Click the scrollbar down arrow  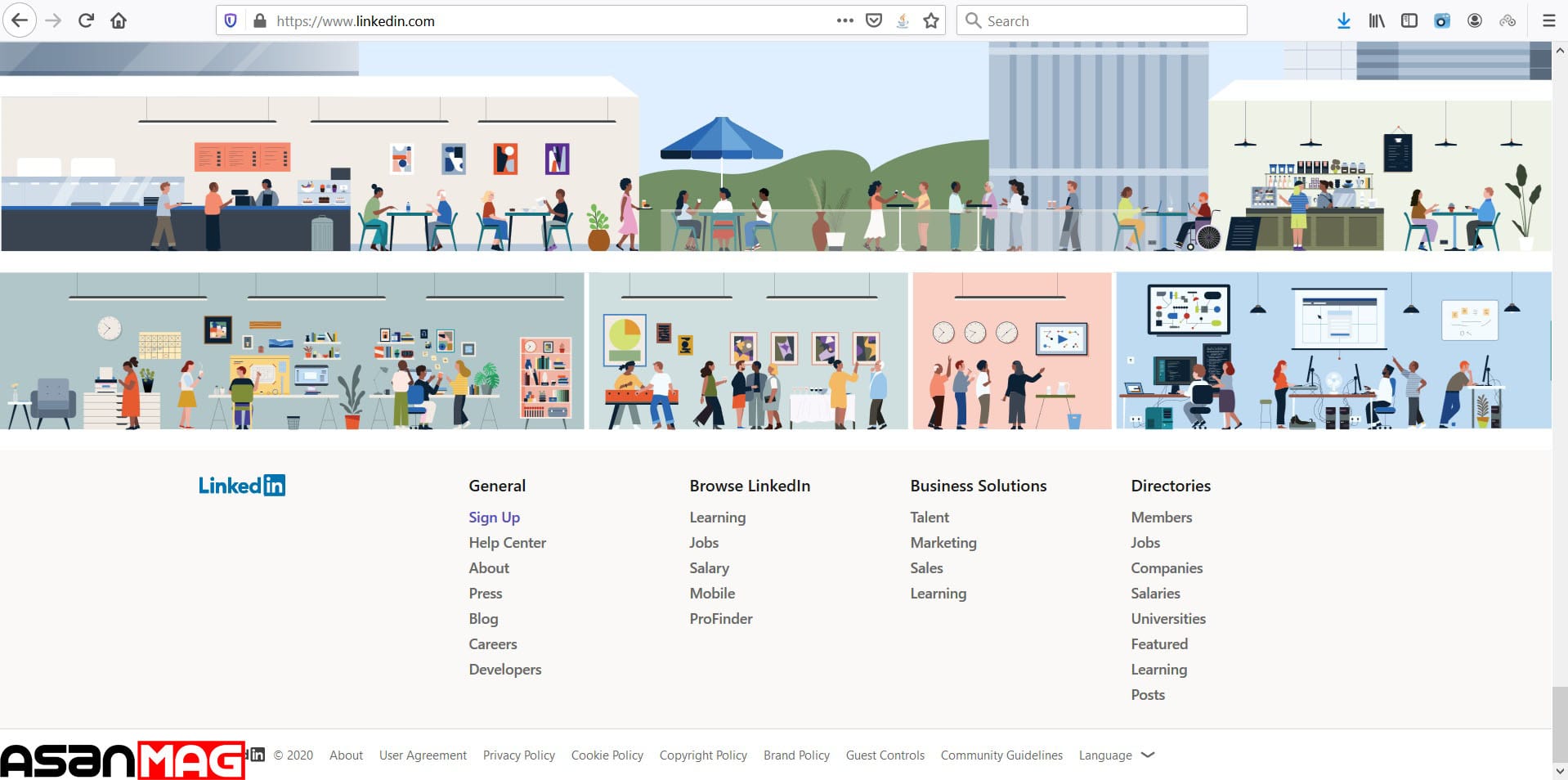click(x=1559, y=770)
